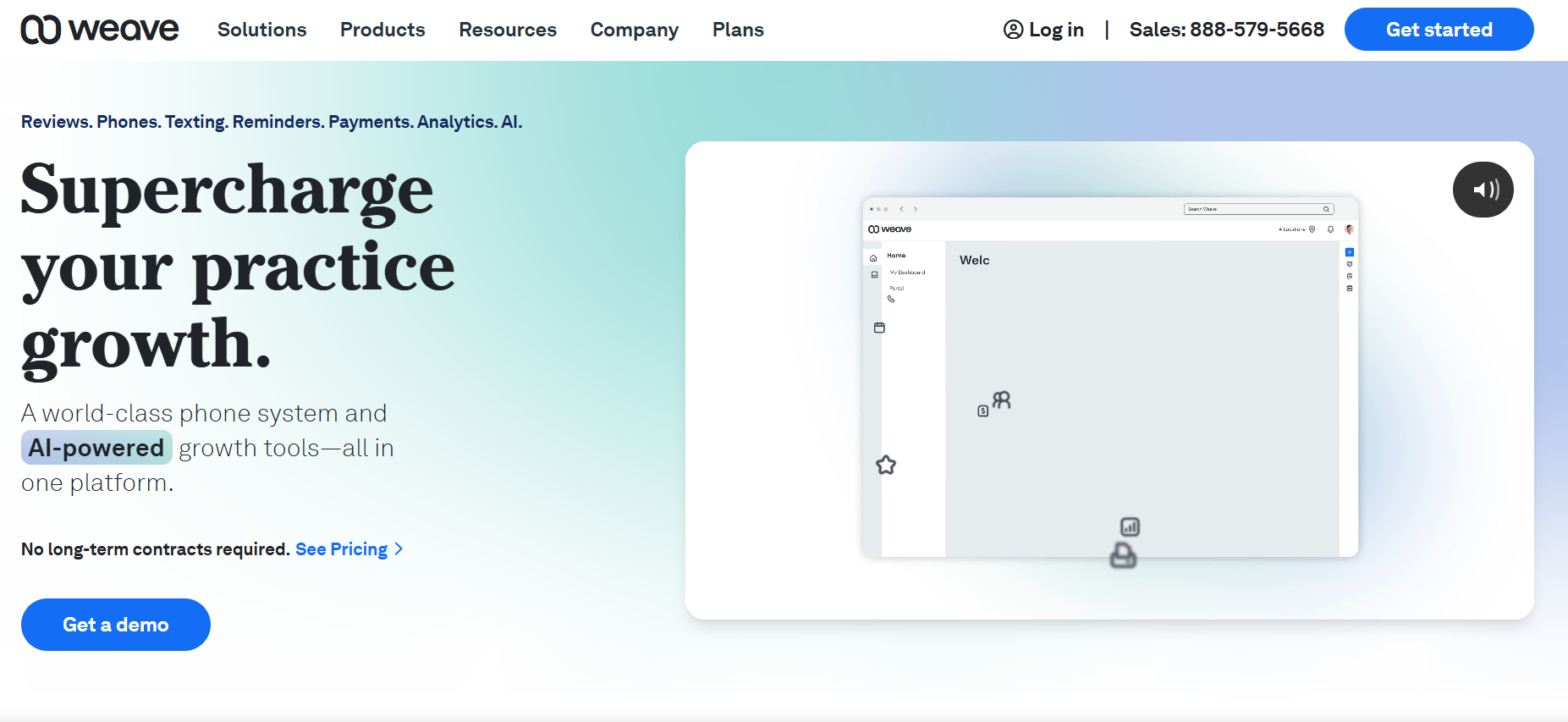Click the forward arrow in the demo window

click(916, 209)
